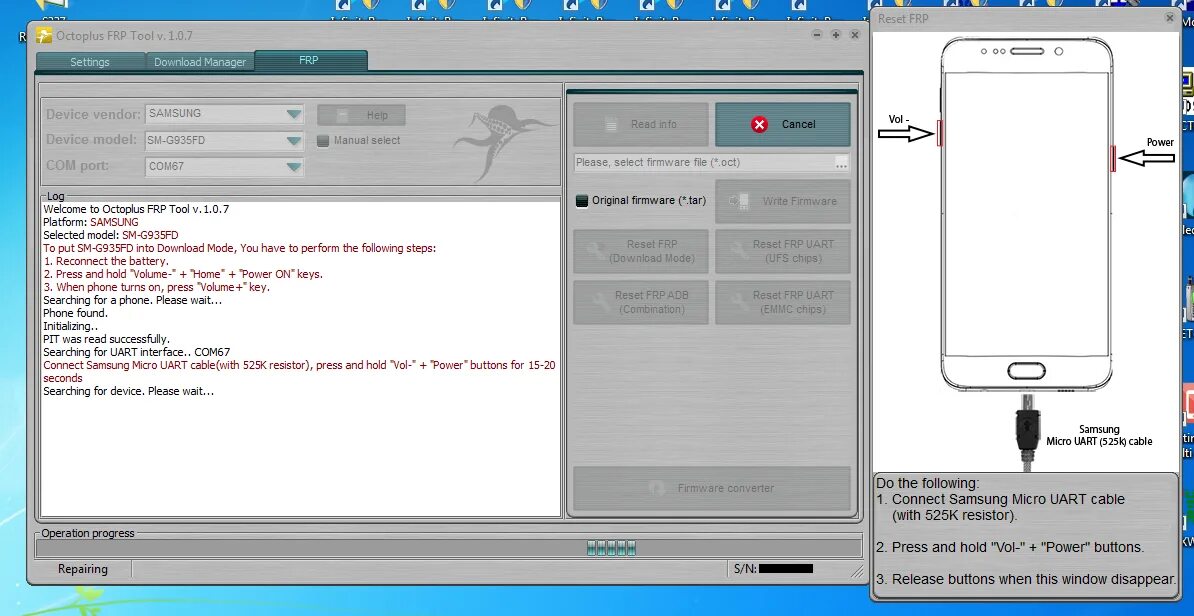This screenshot has width=1194, height=616.
Task: Click step '3. Release buttons when this window disappear'
Action: 1026,579
